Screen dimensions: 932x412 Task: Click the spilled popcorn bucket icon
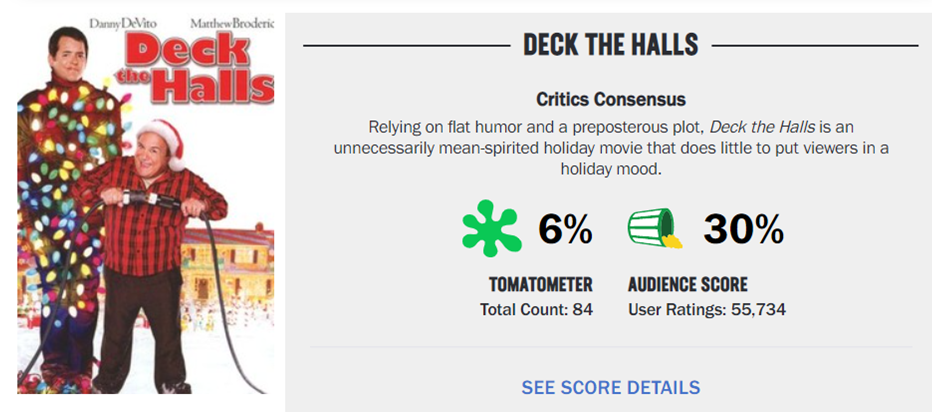pyautogui.click(x=655, y=228)
